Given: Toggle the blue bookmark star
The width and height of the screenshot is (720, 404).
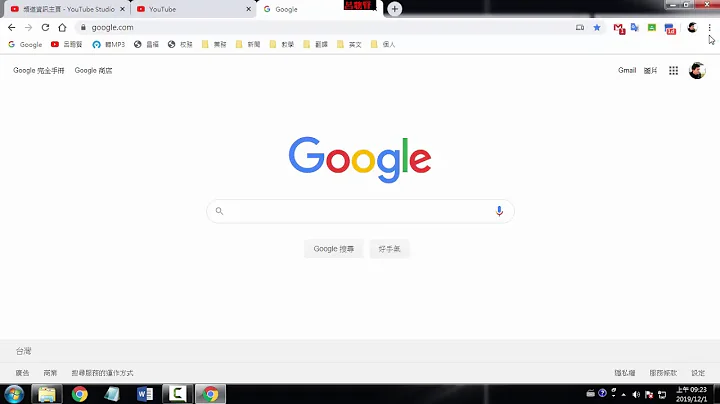Looking at the screenshot, I should click(597, 28).
